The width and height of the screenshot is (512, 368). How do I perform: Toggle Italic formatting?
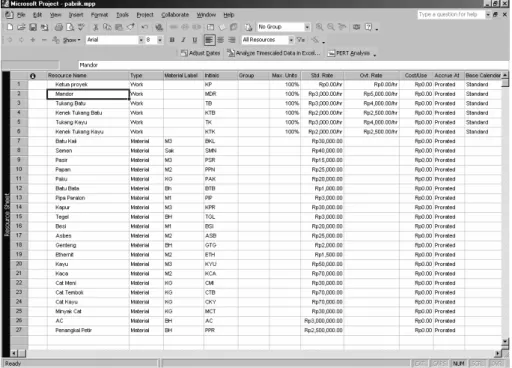click(183, 40)
